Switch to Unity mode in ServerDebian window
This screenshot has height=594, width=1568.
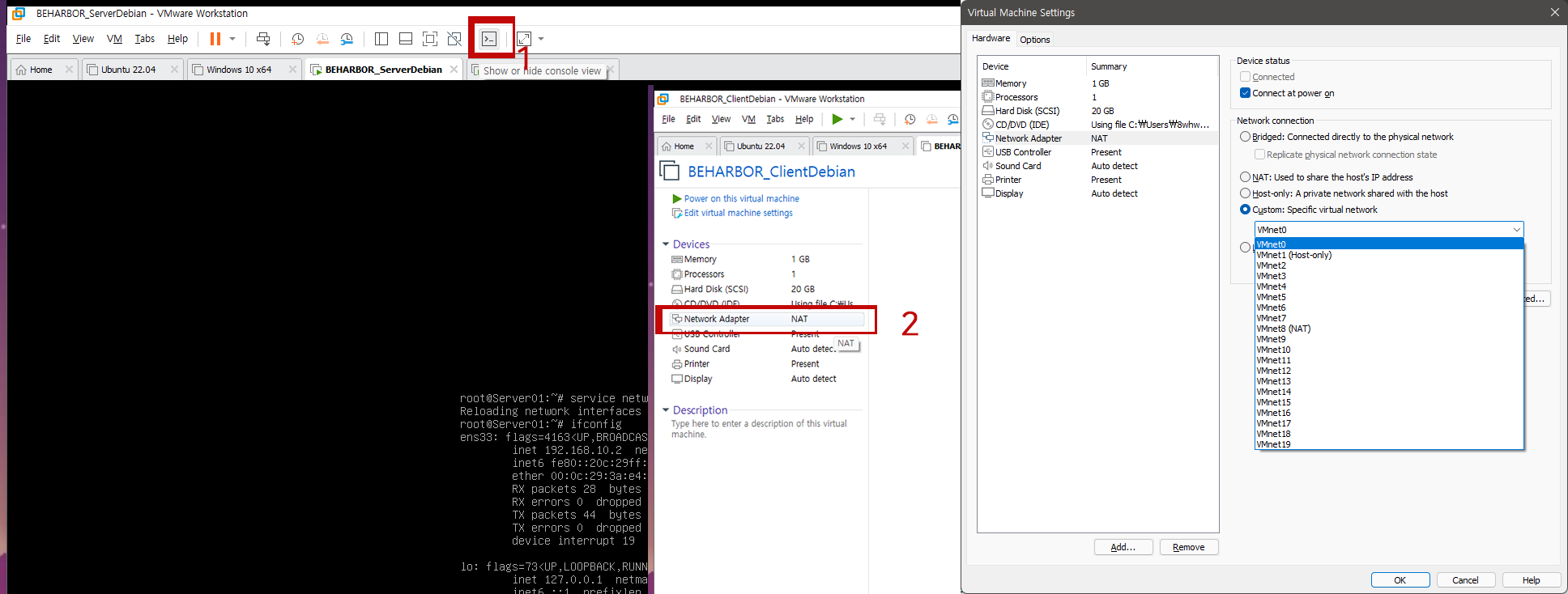[x=454, y=39]
